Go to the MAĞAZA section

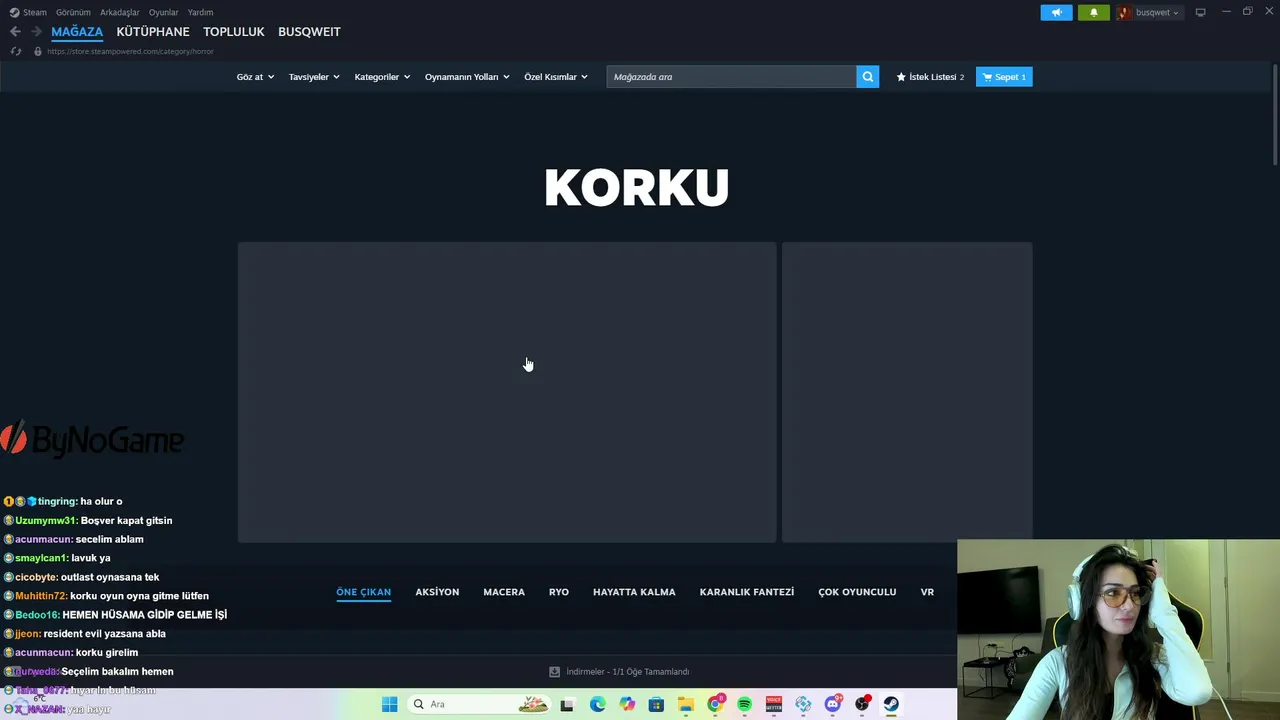tap(77, 32)
